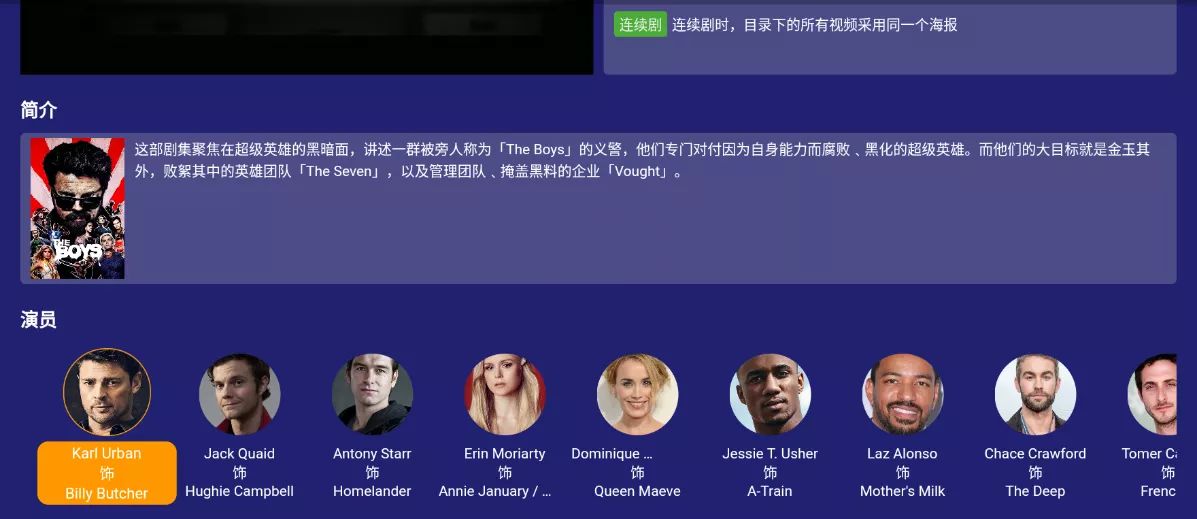This screenshot has height=519, width=1197.
Task: Select Jessie T. Usher's avatar
Action: [x=770, y=395]
